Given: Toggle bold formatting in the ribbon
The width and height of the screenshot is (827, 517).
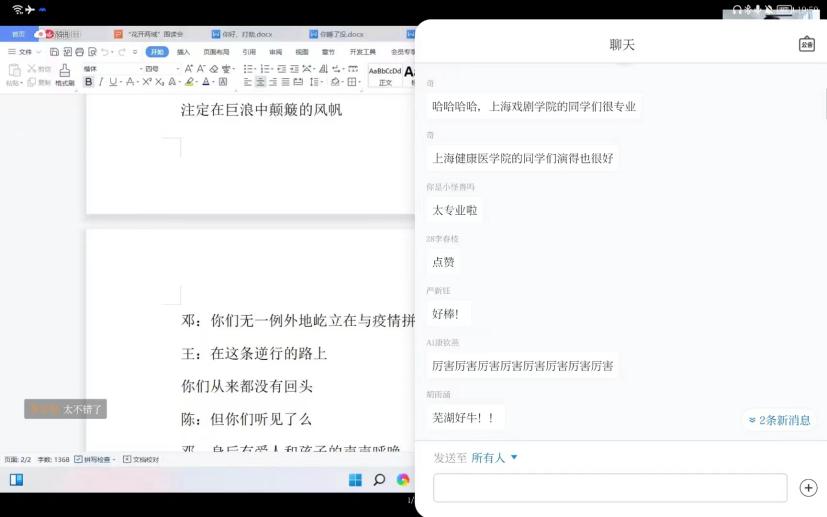Looking at the screenshot, I should click(88, 82).
